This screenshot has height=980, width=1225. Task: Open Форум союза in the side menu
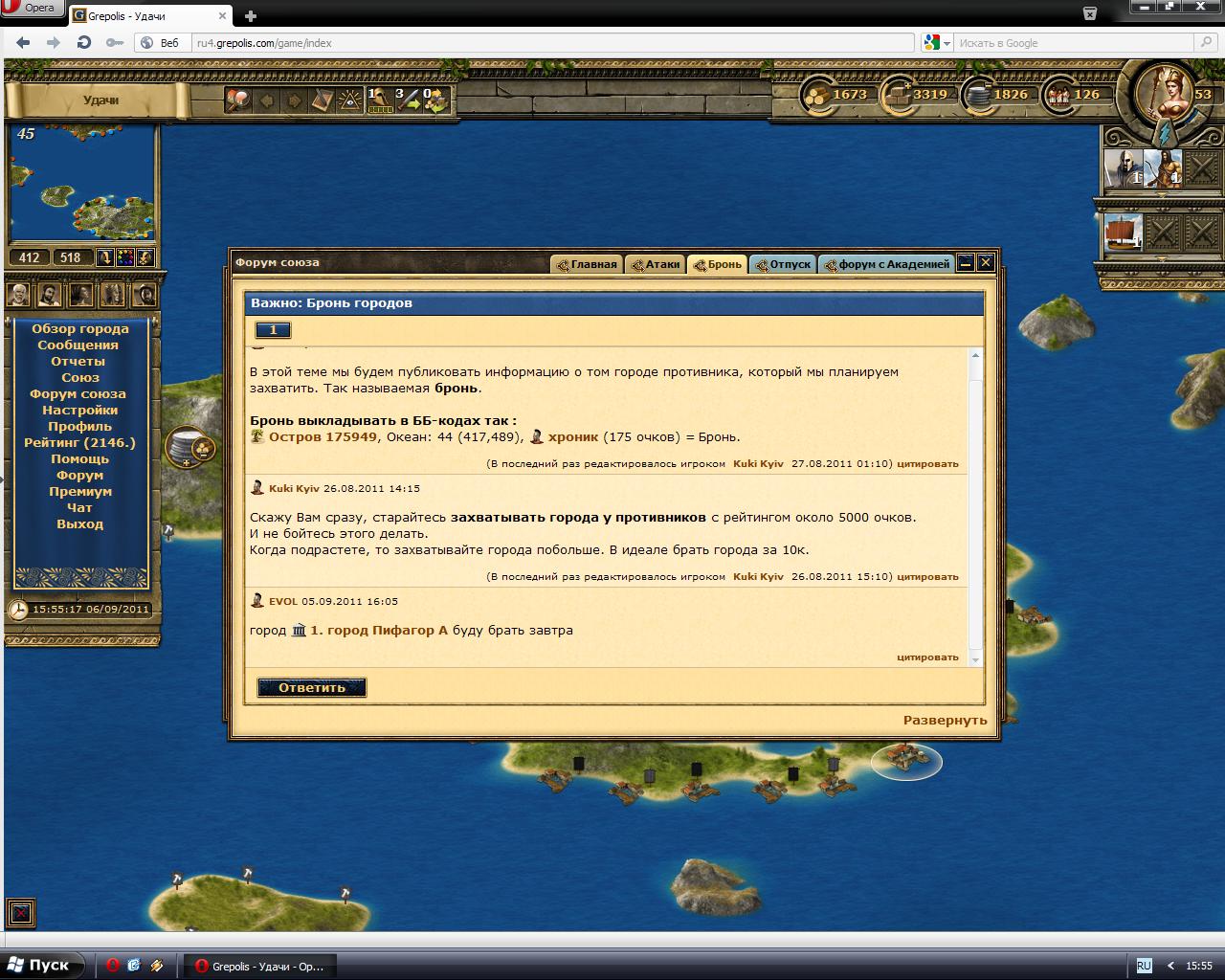(x=78, y=393)
